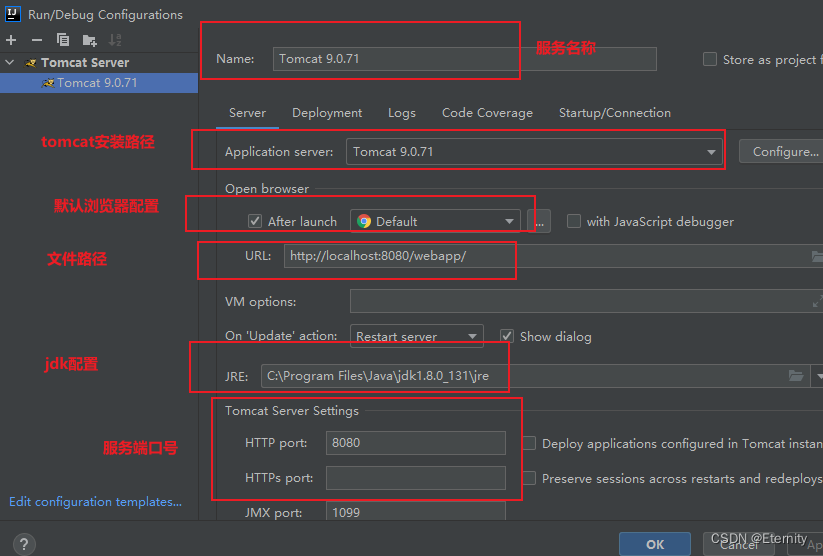Toggle Store as project file checkbox
Viewport: 823px width, 556px height.
[x=710, y=59]
